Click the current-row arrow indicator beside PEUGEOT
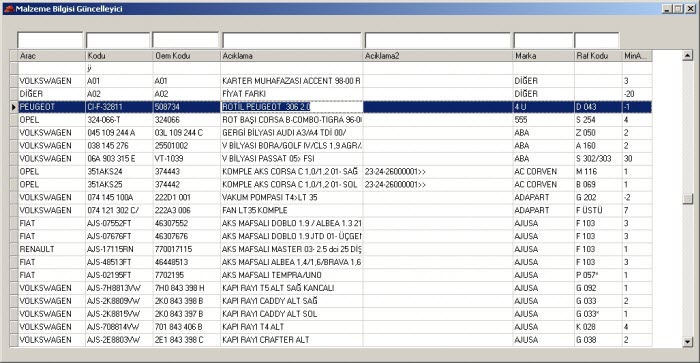 tap(14, 107)
